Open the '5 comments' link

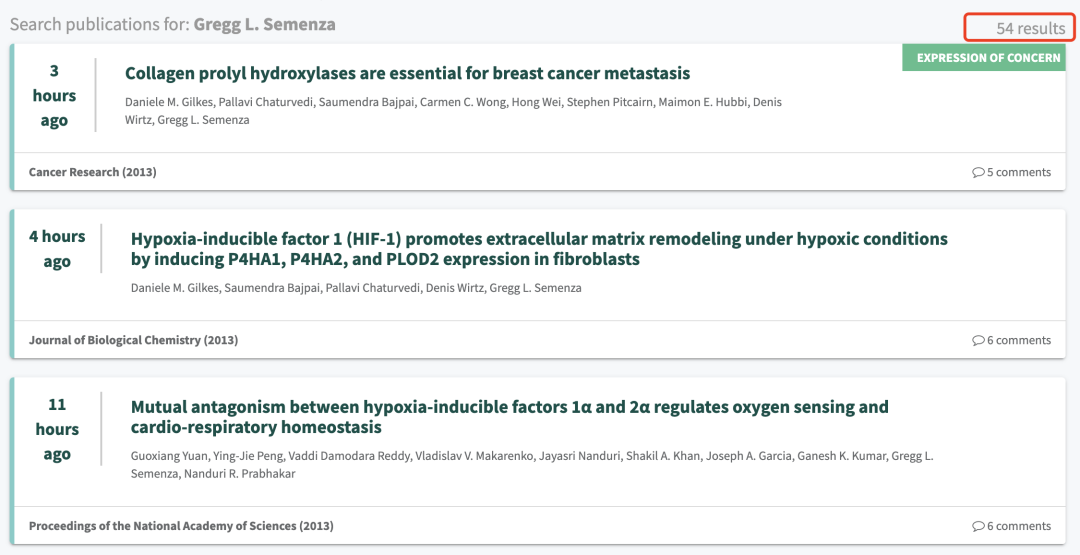point(1018,172)
